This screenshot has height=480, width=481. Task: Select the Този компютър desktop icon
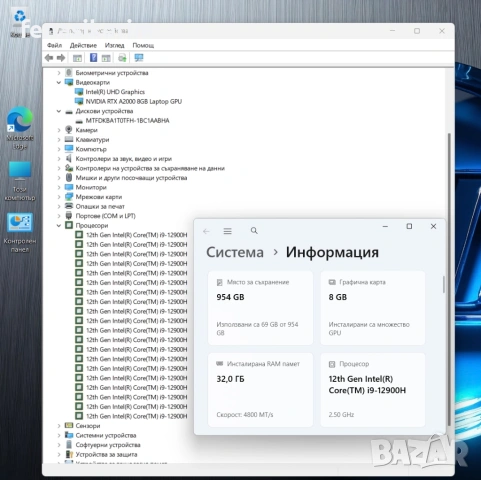(x=20, y=181)
